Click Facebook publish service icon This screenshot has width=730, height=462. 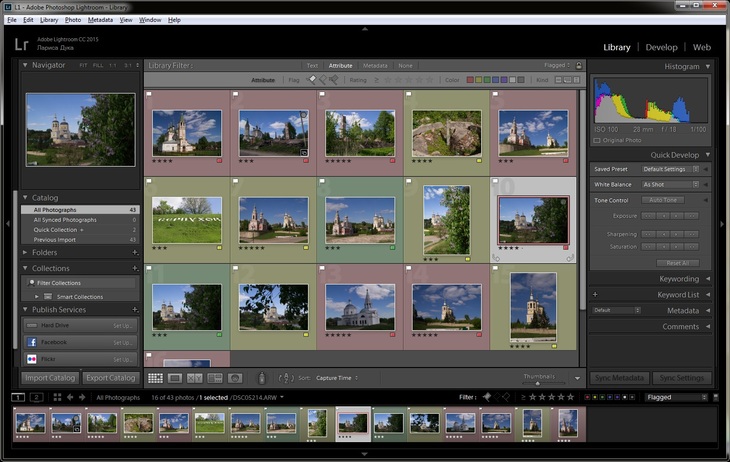pyautogui.click(x=32, y=342)
